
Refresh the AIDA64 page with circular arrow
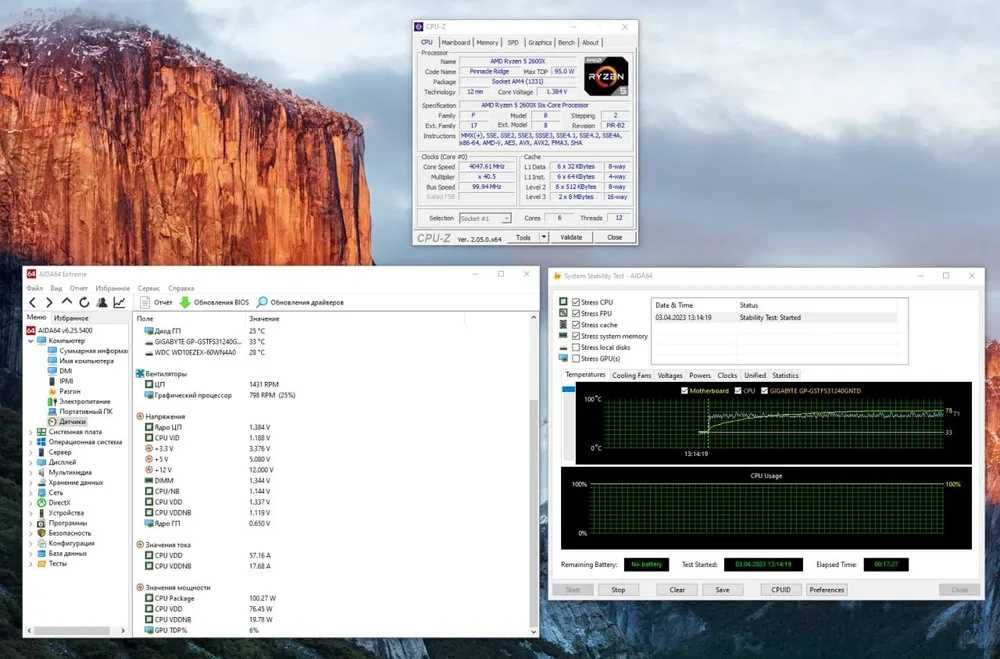84,302
